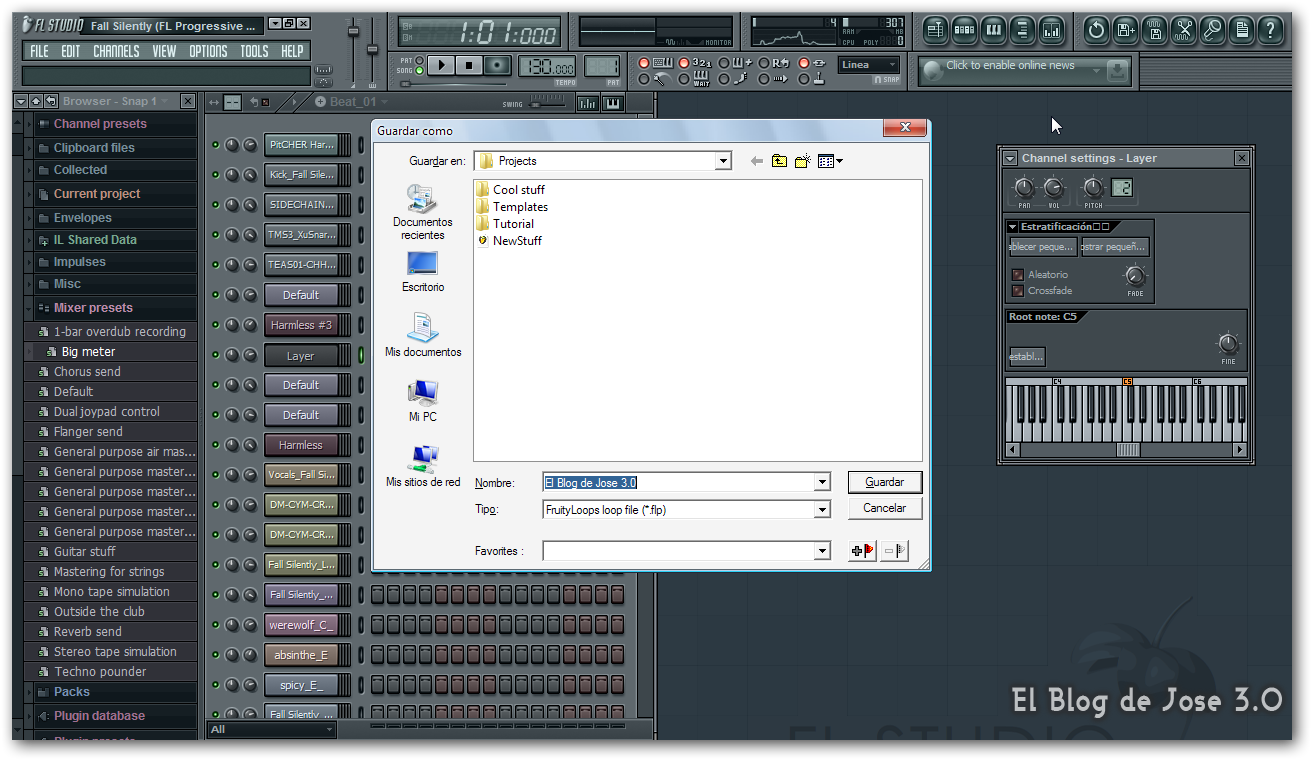This screenshot has height=760, width=1312.
Task: Open the Guardar en folder dropdown
Action: [723, 161]
